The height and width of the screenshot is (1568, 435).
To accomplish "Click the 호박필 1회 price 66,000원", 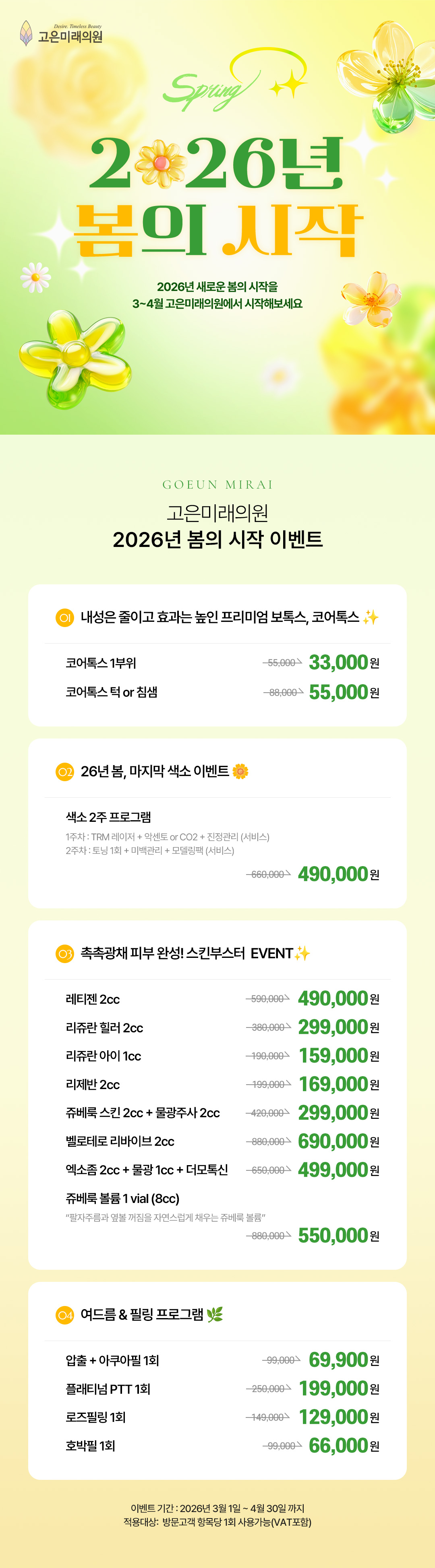I will coord(344,1446).
